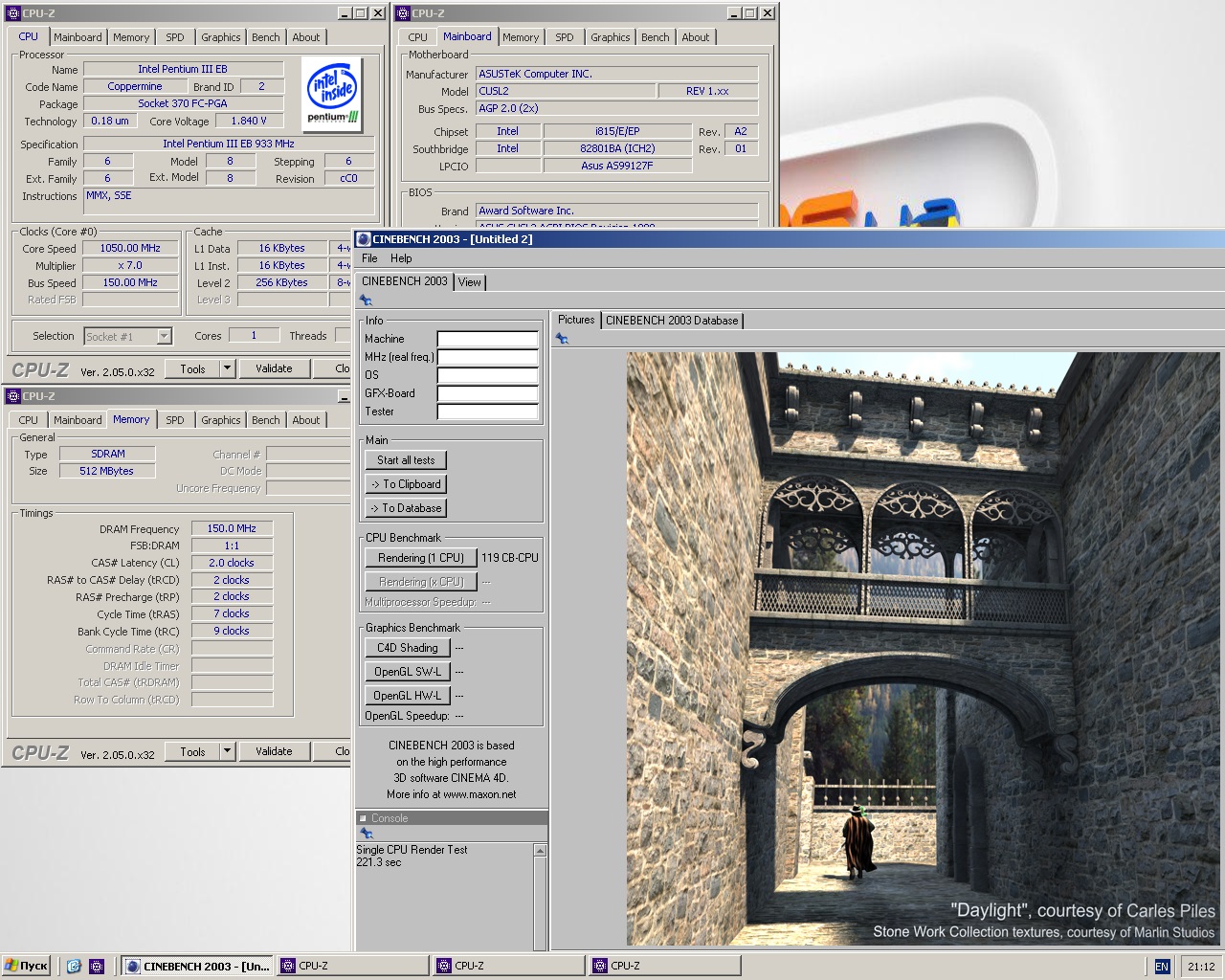
Task: Switch to the View tab in CINEBENCH
Action: pyautogui.click(x=470, y=282)
